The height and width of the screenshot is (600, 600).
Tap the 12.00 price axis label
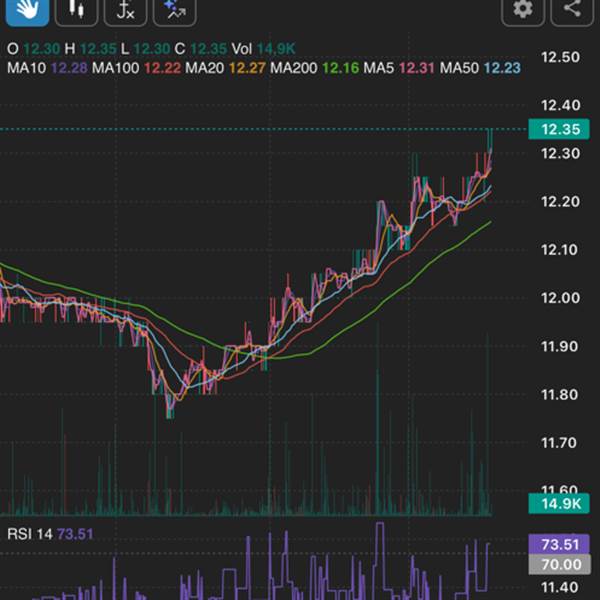tap(560, 298)
